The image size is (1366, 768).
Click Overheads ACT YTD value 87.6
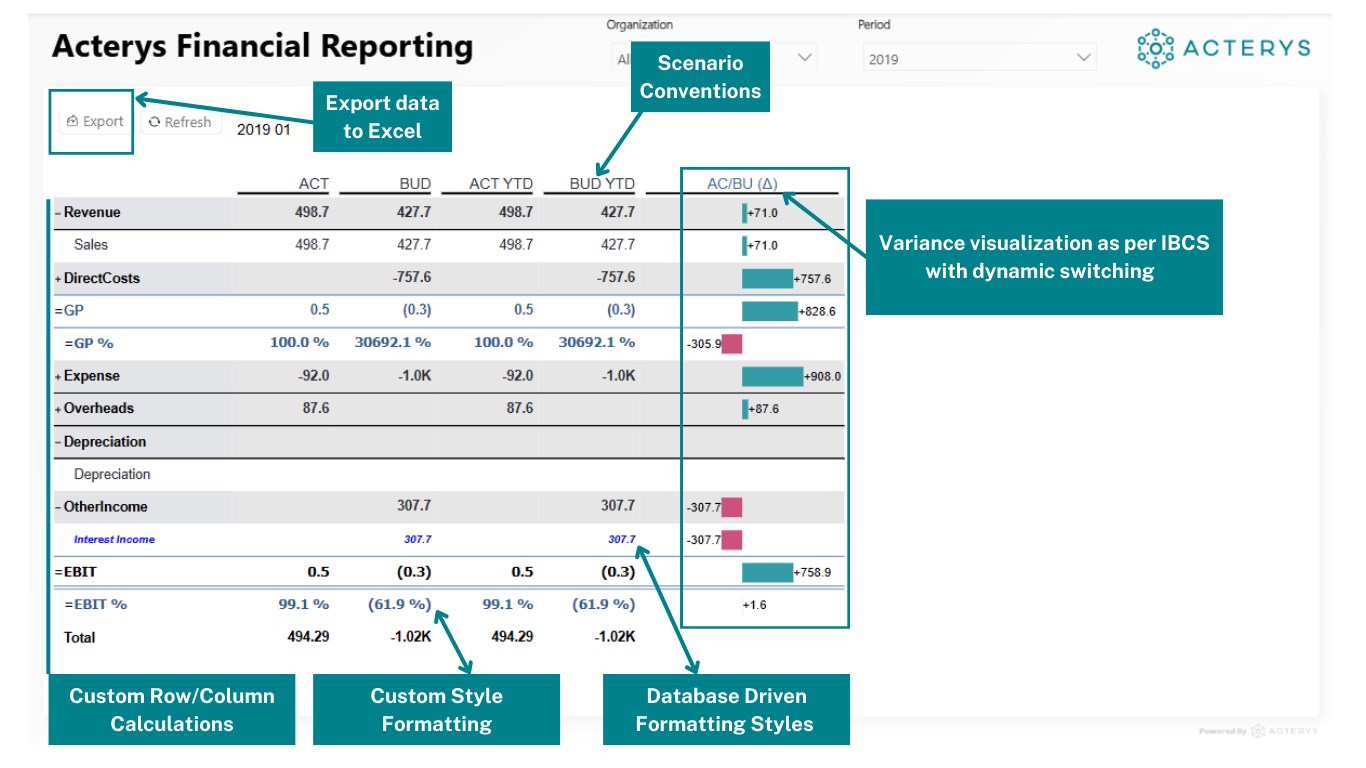click(x=520, y=409)
